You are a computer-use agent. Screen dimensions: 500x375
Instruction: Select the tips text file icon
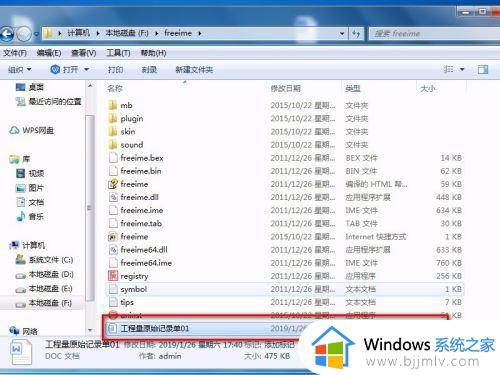(113, 302)
